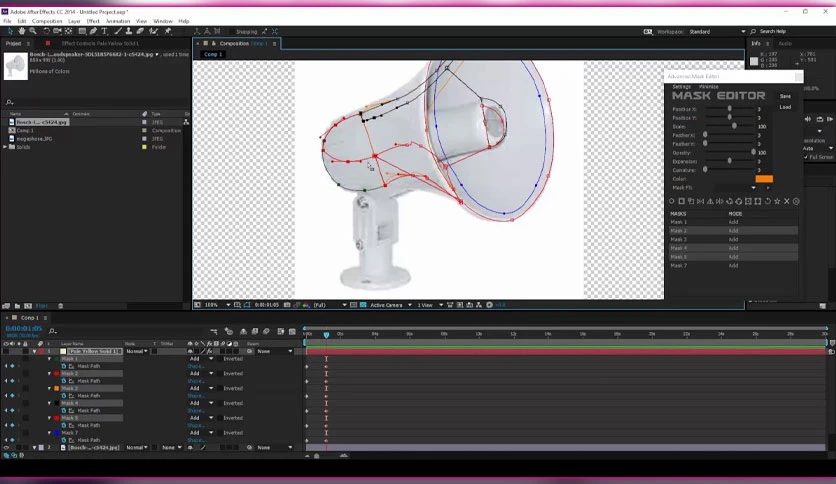Click the circle shape icon in Mask Editor
Screen dimensions: 836x484
[672, 201]
